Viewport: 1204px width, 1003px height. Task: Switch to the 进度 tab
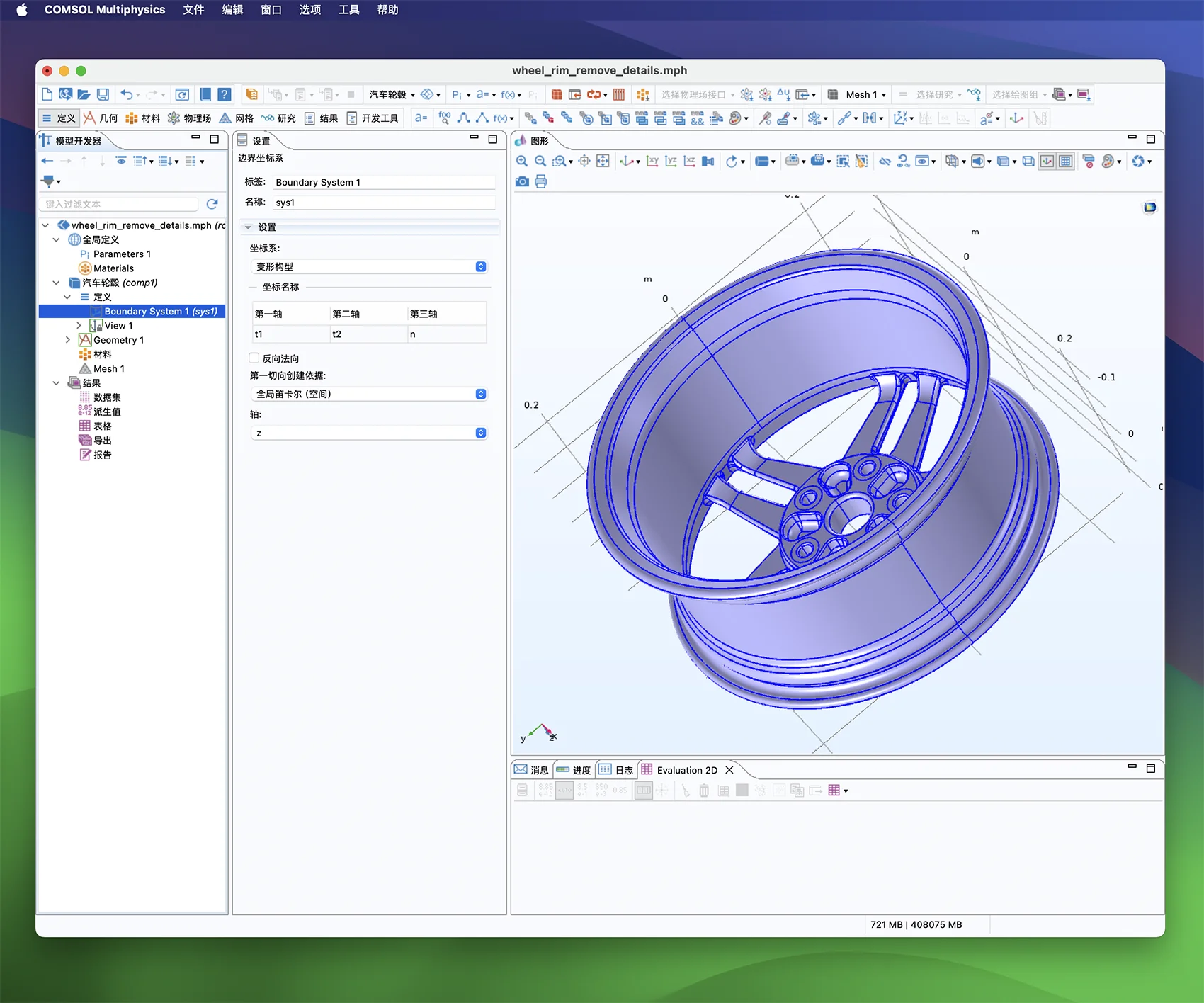pos(574,770)
